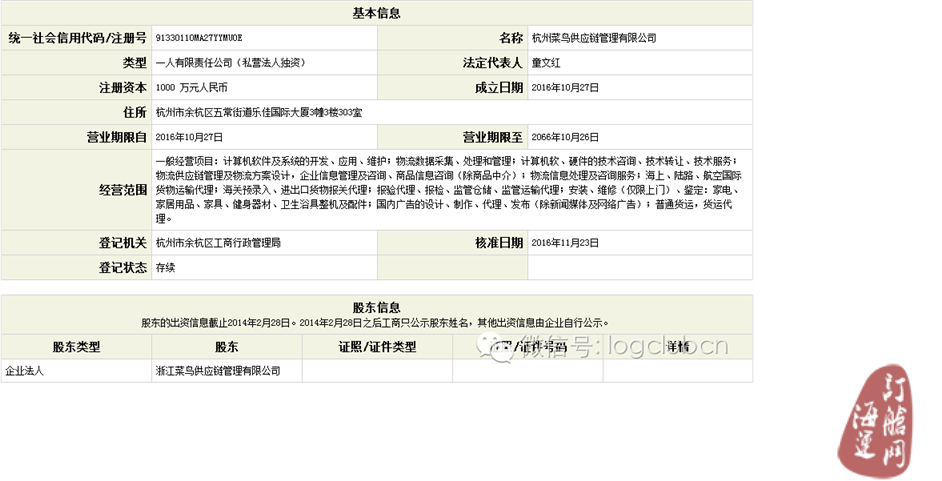Screen dimensions: 942x481
Task: Select the date beside 营业期限自
Action: click(x=189, y=137)
